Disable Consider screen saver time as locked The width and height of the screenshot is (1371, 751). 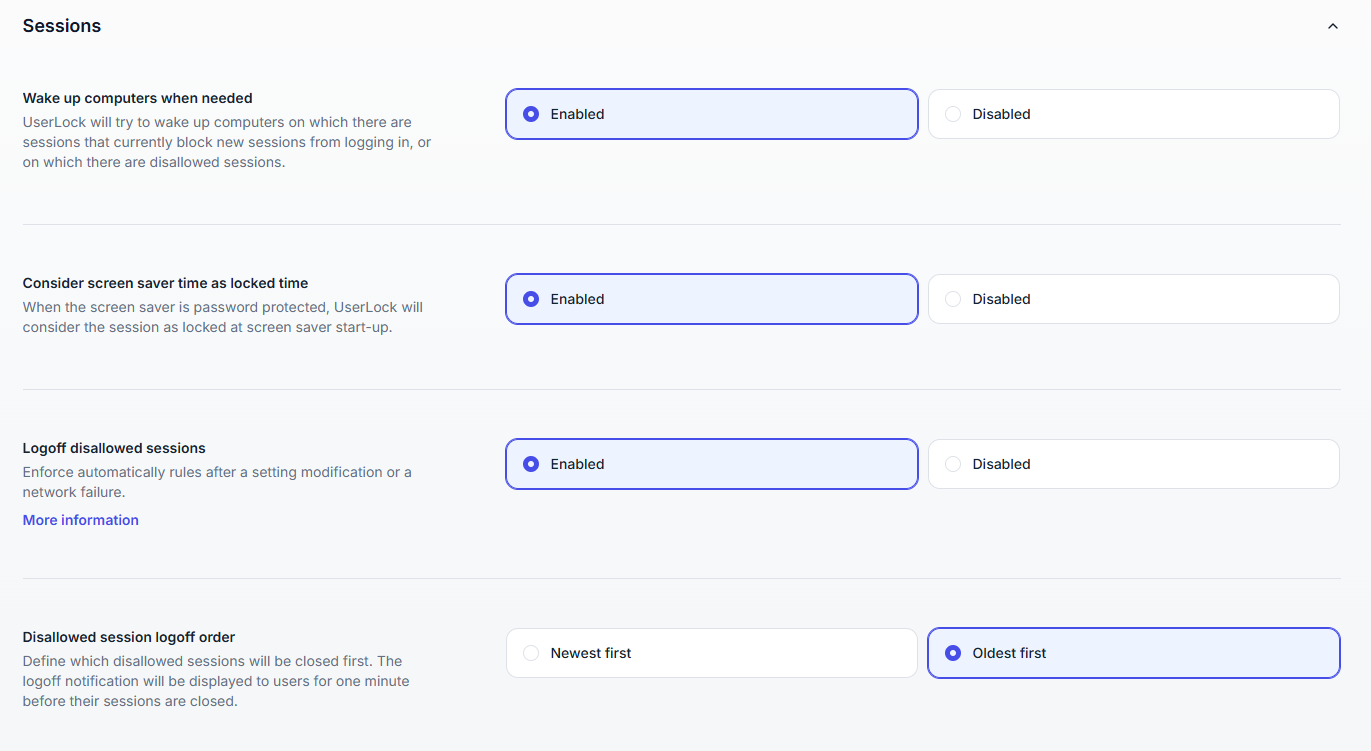coord(1133,299)
